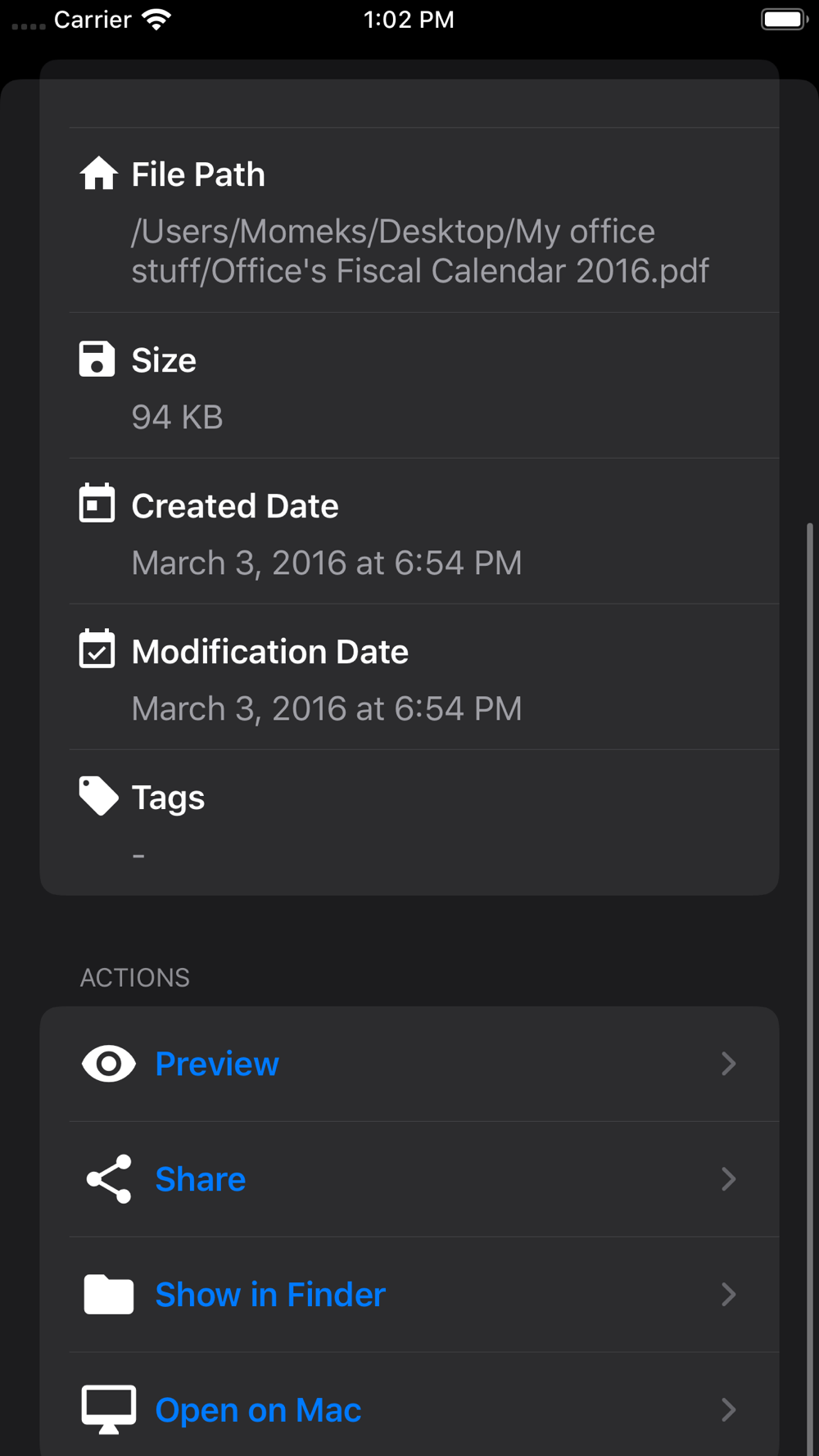Select Show in Finder action
The width and height of the screenshot is (819, 1456).
pos(270,1295)
